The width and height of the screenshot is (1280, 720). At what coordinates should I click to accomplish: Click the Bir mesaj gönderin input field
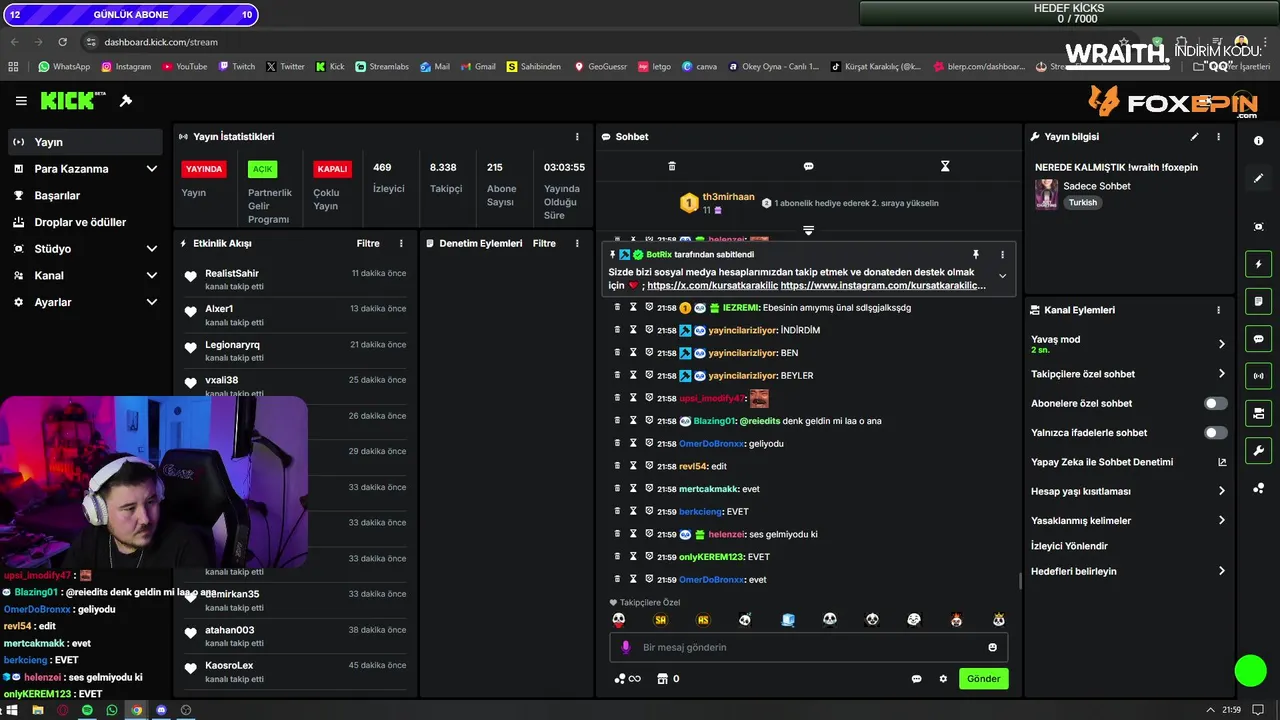pyautogui.click(x=808, y=647)
